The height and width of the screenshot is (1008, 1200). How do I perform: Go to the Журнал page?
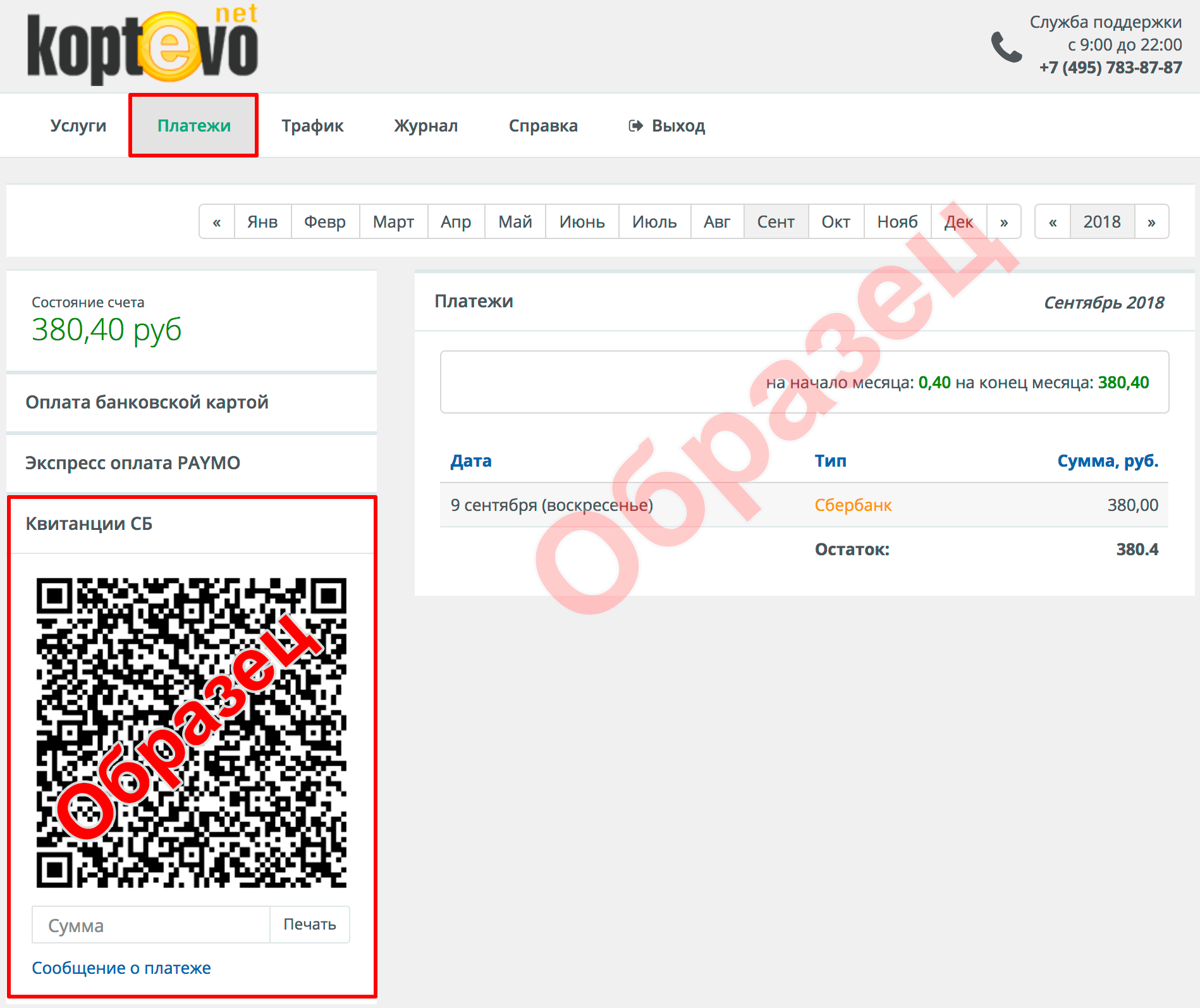click(x=426, y=126)
